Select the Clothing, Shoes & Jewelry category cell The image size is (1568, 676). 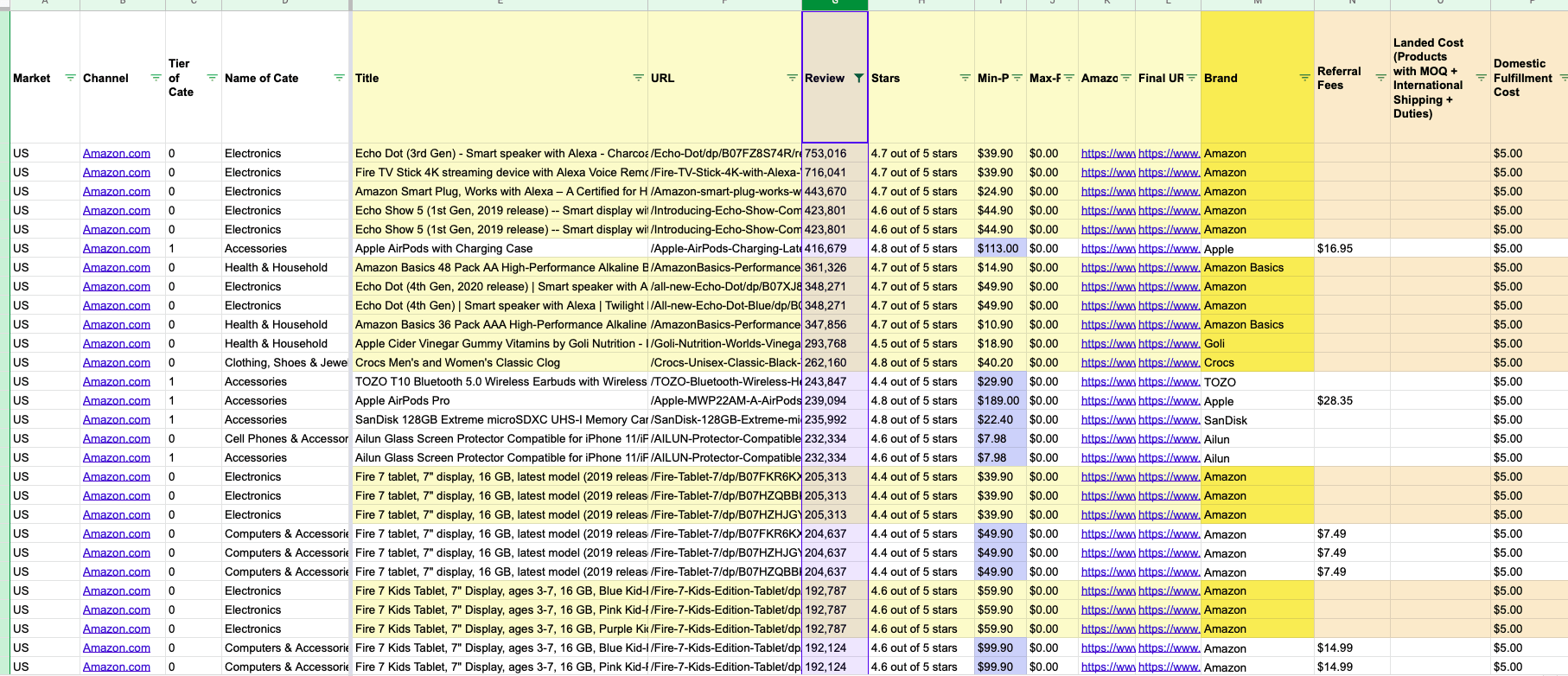point(286,363)
